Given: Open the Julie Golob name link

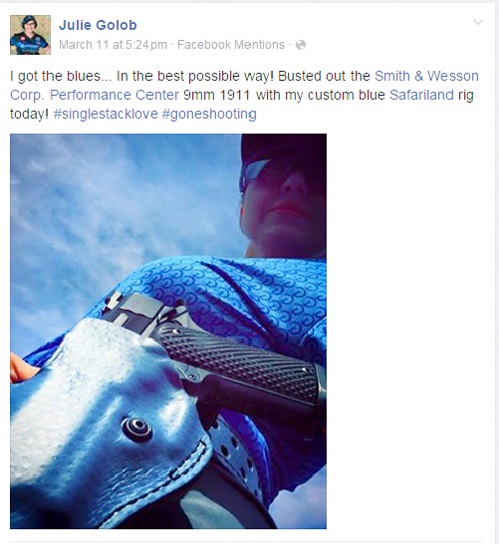Looking at the screenshot, I should pos(98,25).
